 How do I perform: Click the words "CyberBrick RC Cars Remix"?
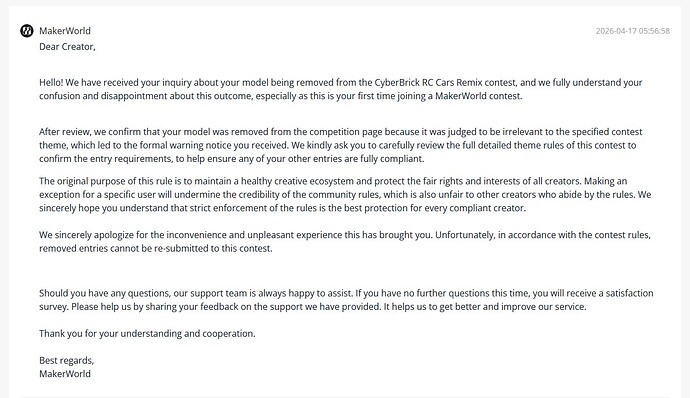click(x=428, y=82)
